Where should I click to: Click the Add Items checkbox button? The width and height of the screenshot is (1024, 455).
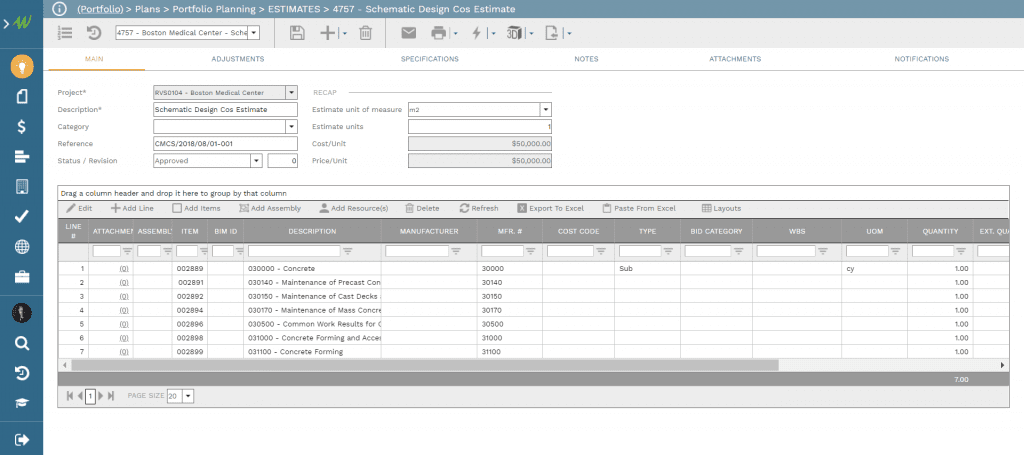[197, 208]
